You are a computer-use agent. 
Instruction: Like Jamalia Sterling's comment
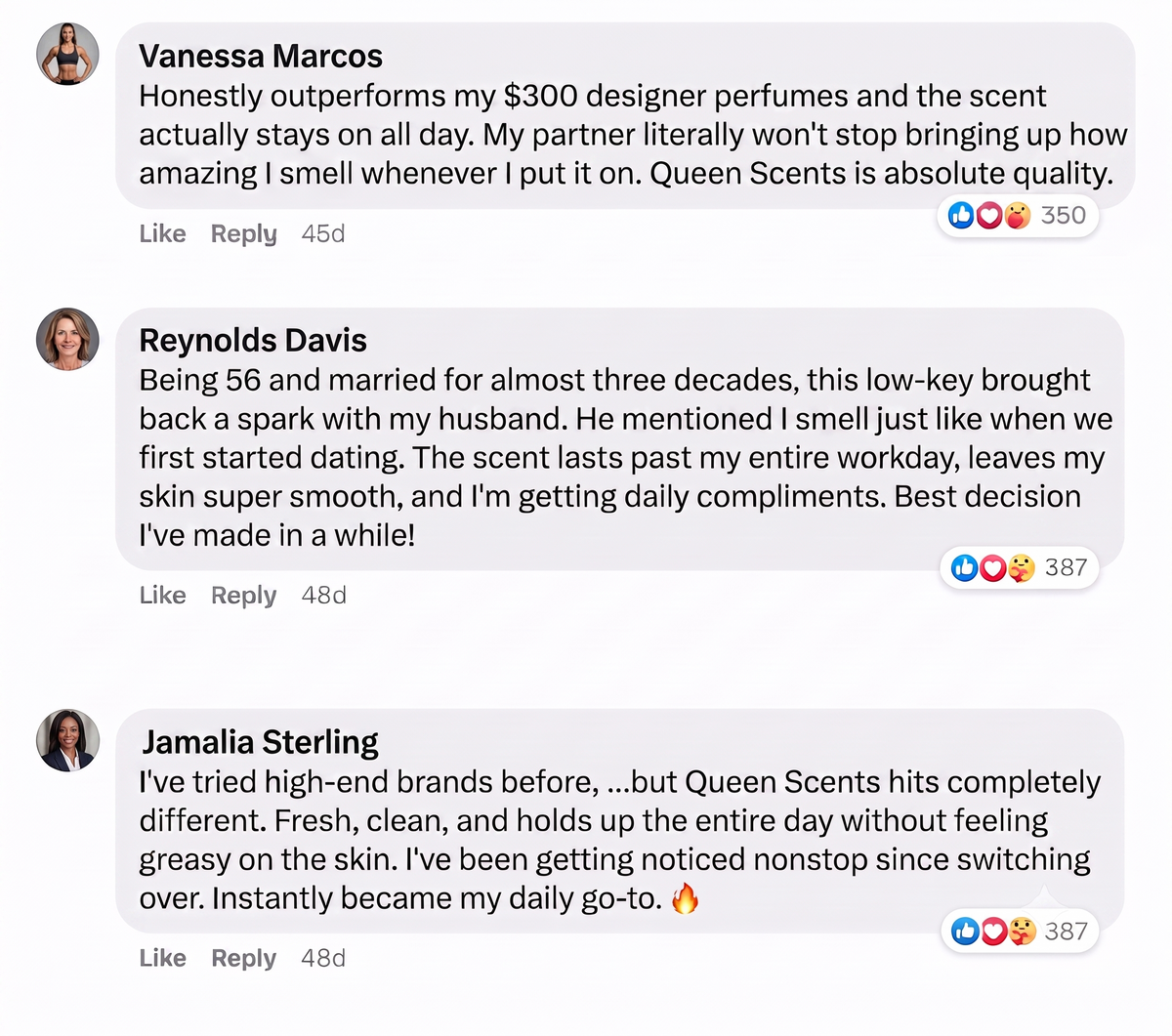click(x=162, y=958)
